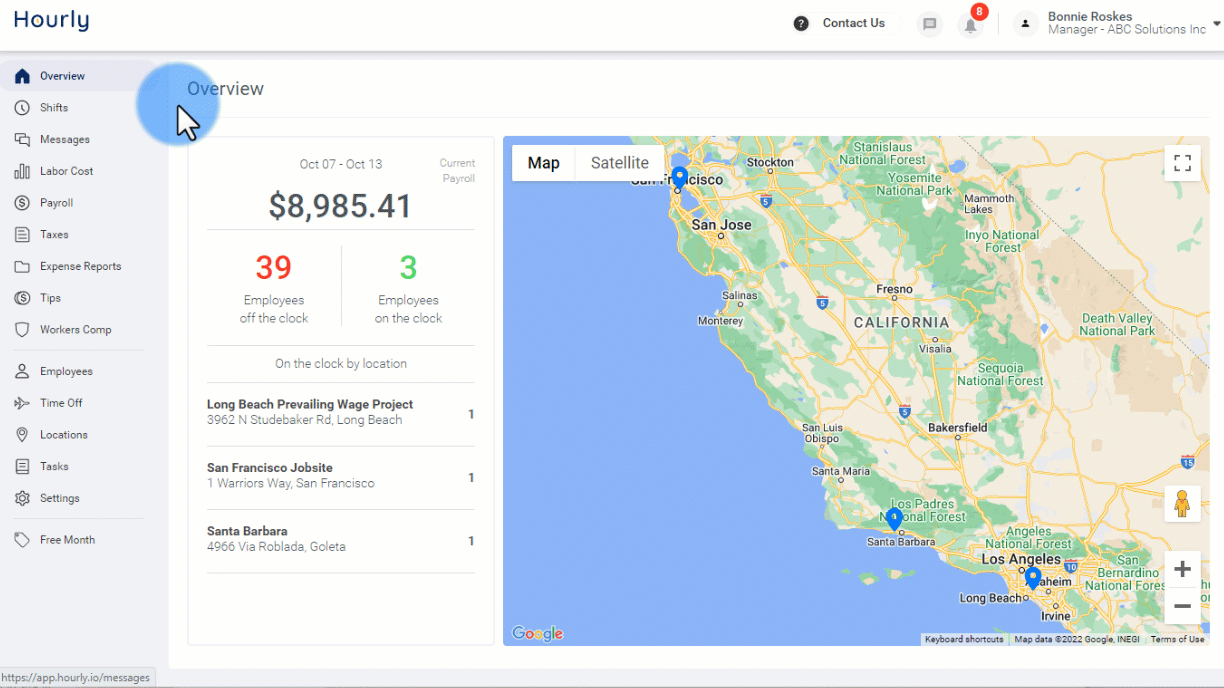Switch map to Map view
Image resolution: width=1224 pixels, height=688 pixels.
pos(544,163)
